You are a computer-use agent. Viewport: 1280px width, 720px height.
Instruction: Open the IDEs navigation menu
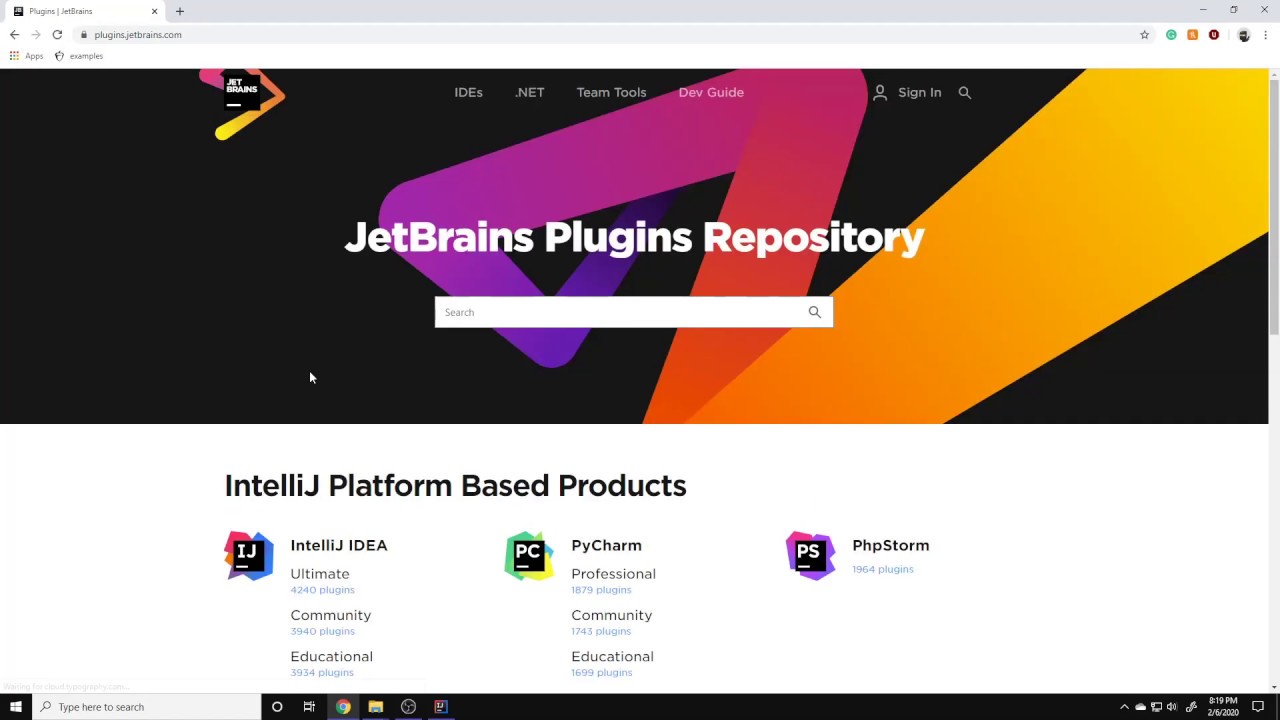click(x=468, y=92)
